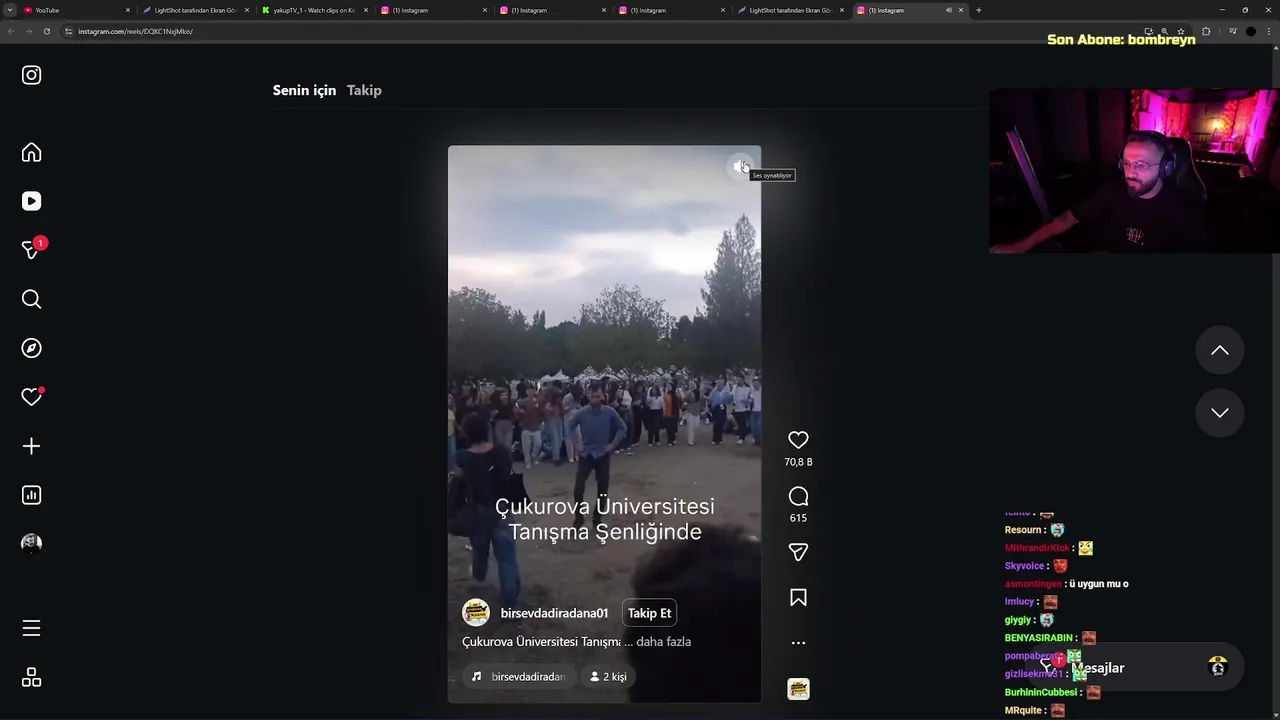This screenshot has height=720, width=1280.
Task: Open the birsevdadiradan audio link
Action: point(519,677)
